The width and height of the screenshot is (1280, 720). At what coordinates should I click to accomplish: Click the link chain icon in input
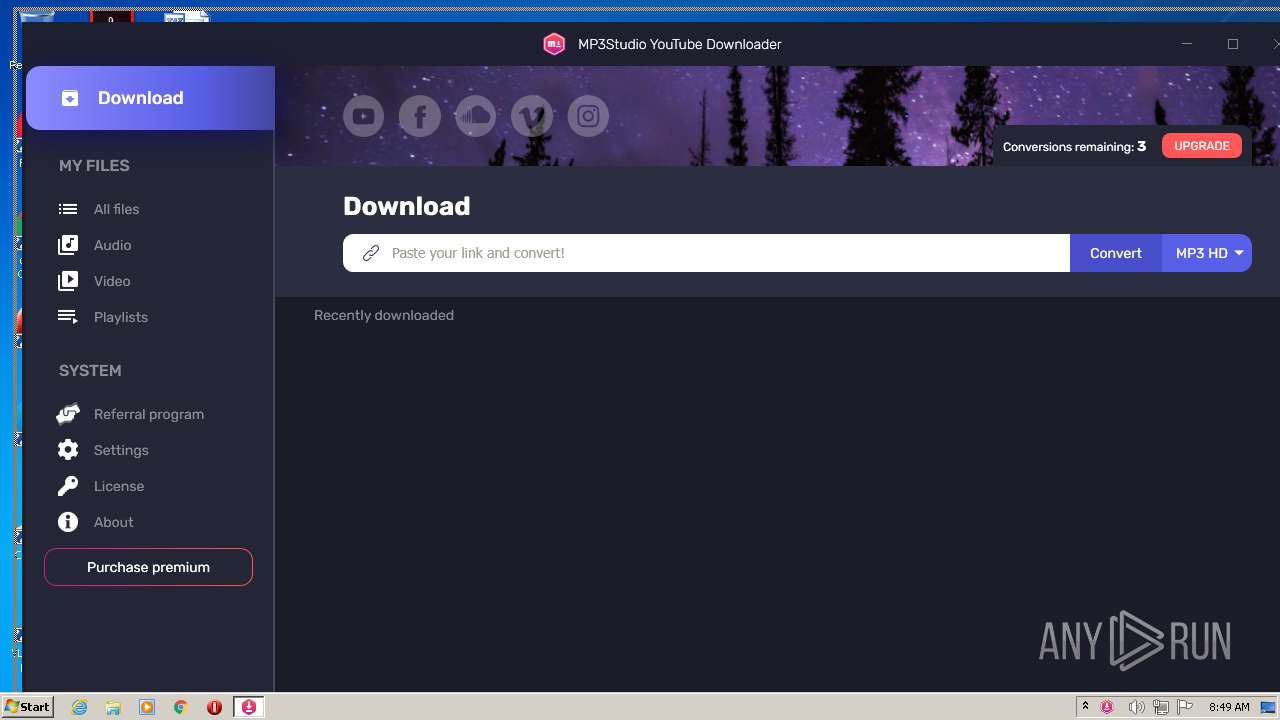coord(371,253)
